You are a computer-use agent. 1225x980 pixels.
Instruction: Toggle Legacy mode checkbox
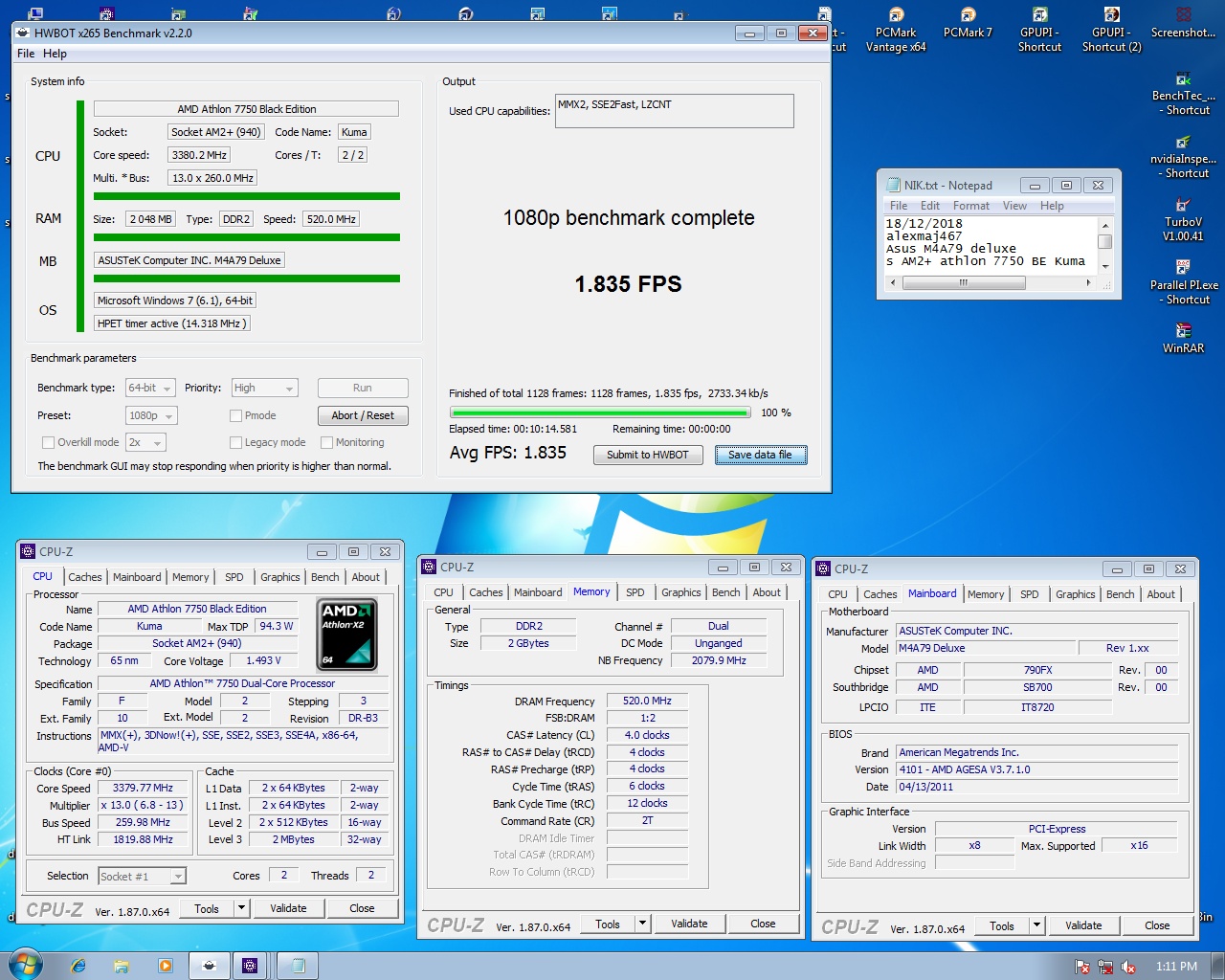[235, 442]
